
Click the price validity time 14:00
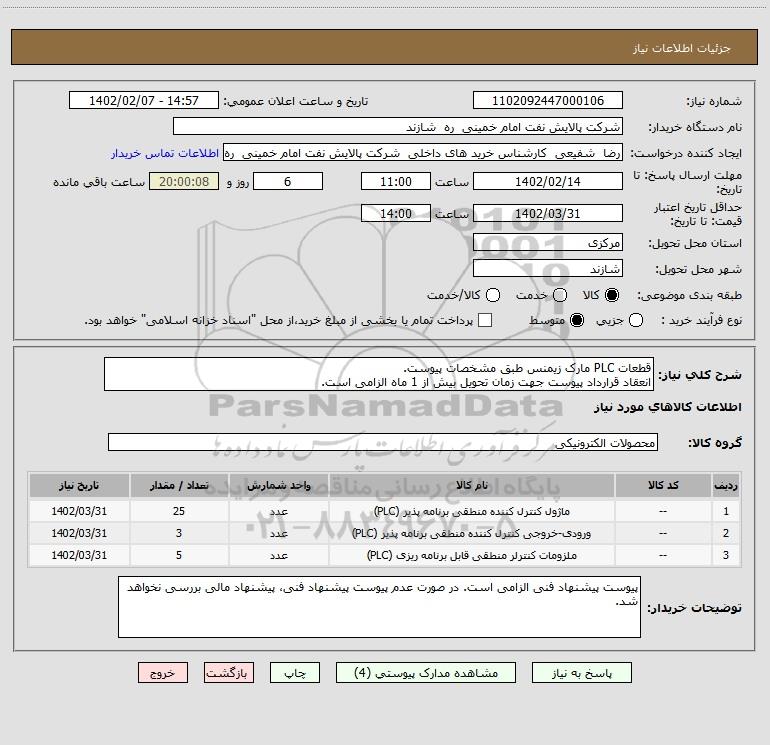tap(396, 213)
